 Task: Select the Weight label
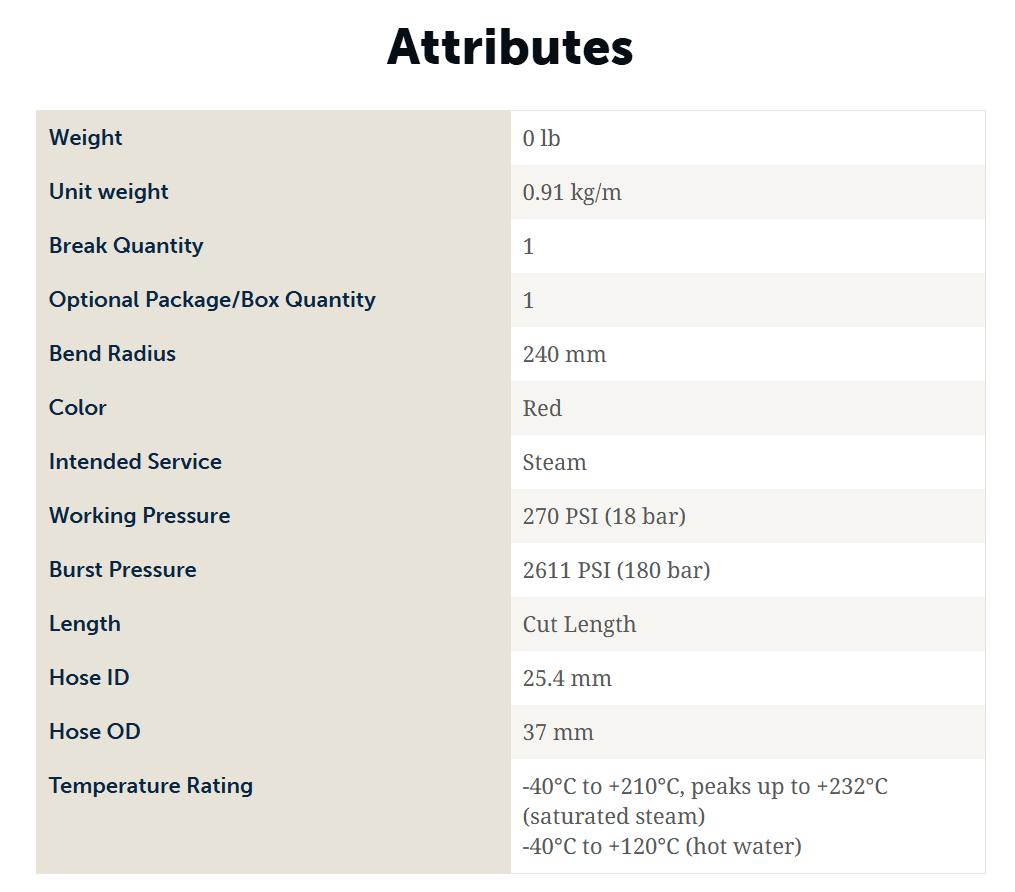click(85, 137)
